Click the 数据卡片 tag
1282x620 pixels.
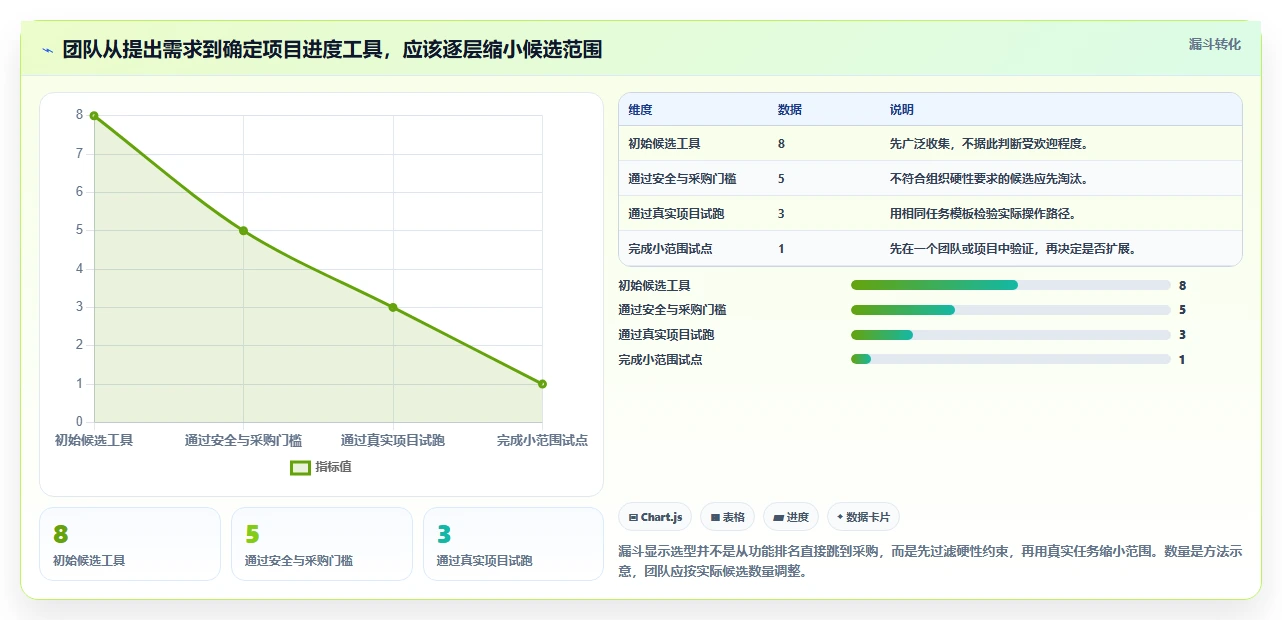pos(863,517)
